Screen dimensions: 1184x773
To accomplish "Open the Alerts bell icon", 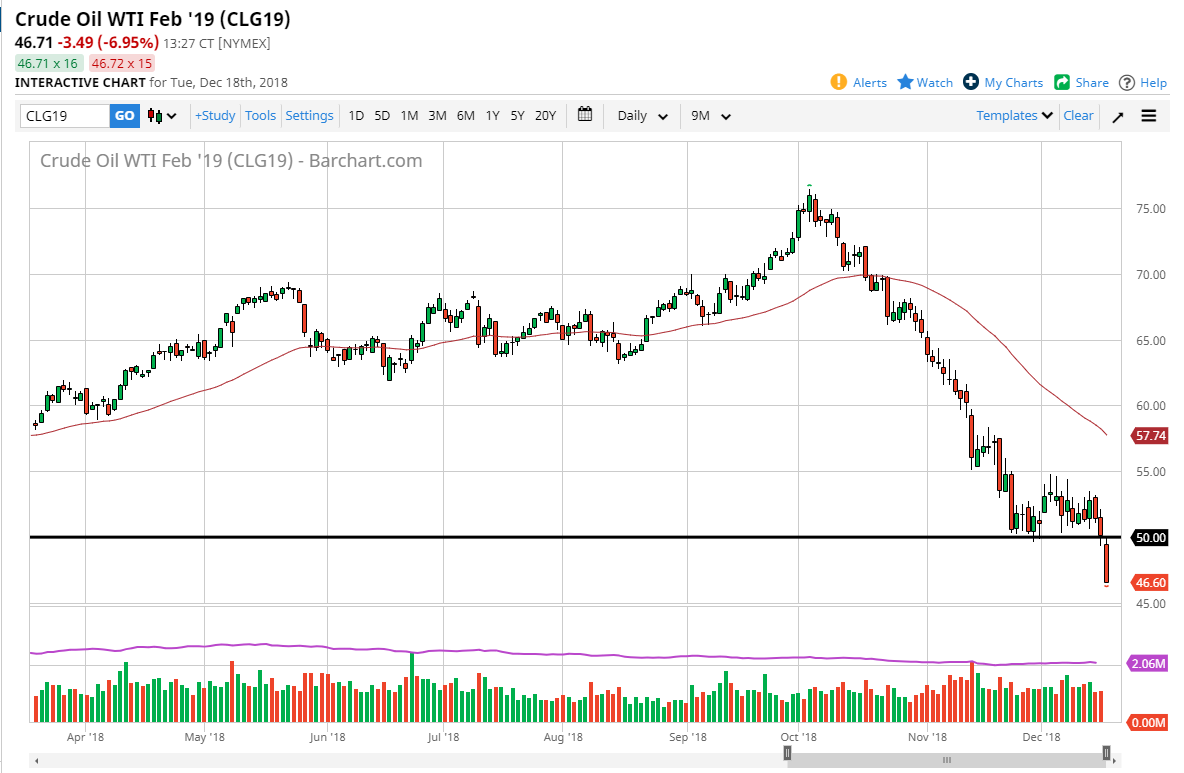I will click(x=840, y=82).
